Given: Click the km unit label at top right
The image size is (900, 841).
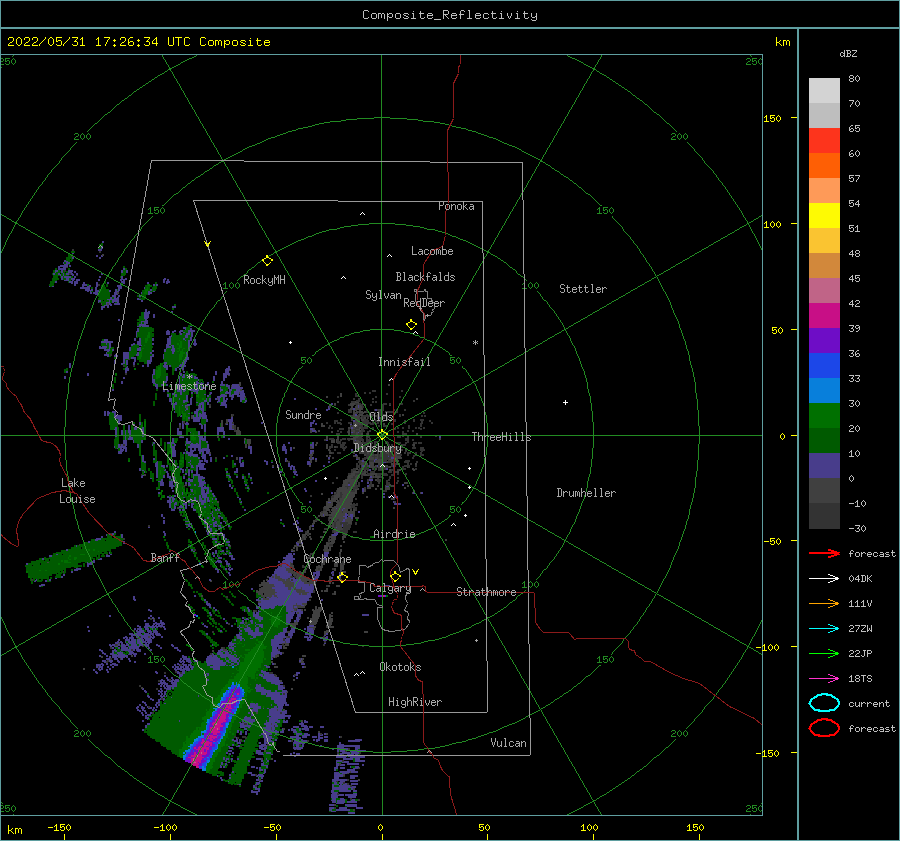Looking at the screenshot, I should coord(783,42).
